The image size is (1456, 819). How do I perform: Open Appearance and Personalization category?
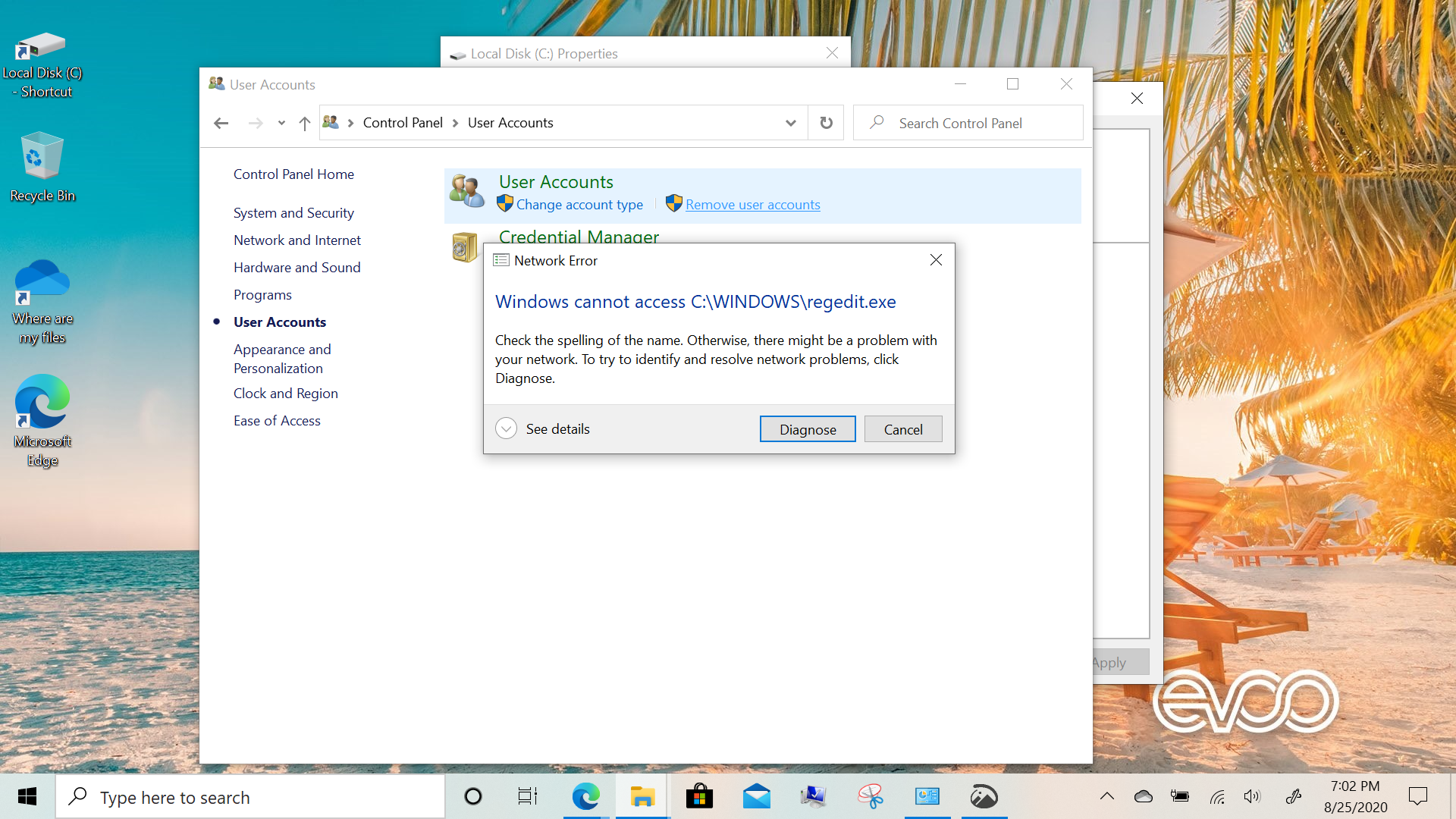(282, 359)
